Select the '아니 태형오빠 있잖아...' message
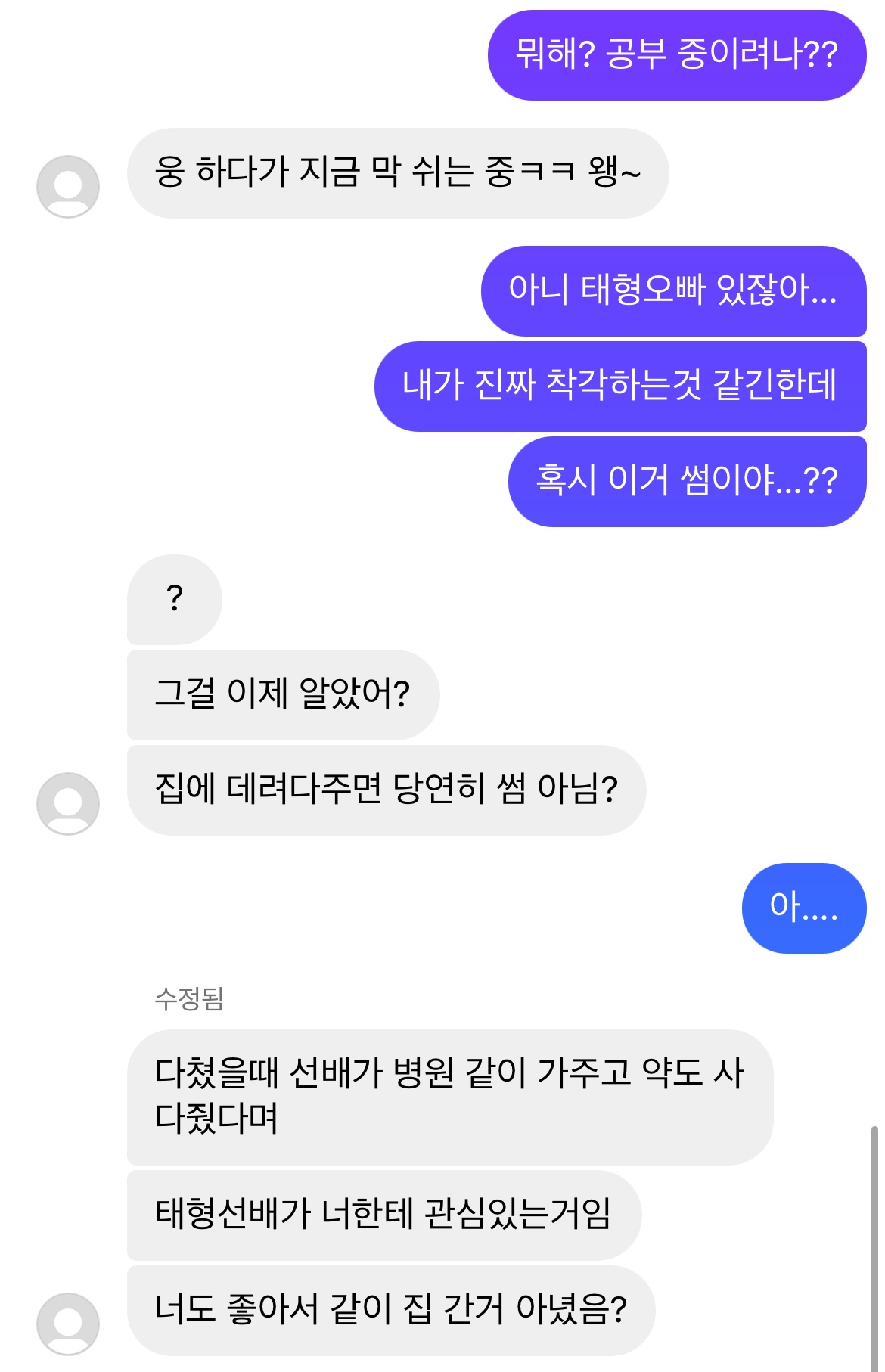 (673, 290)
